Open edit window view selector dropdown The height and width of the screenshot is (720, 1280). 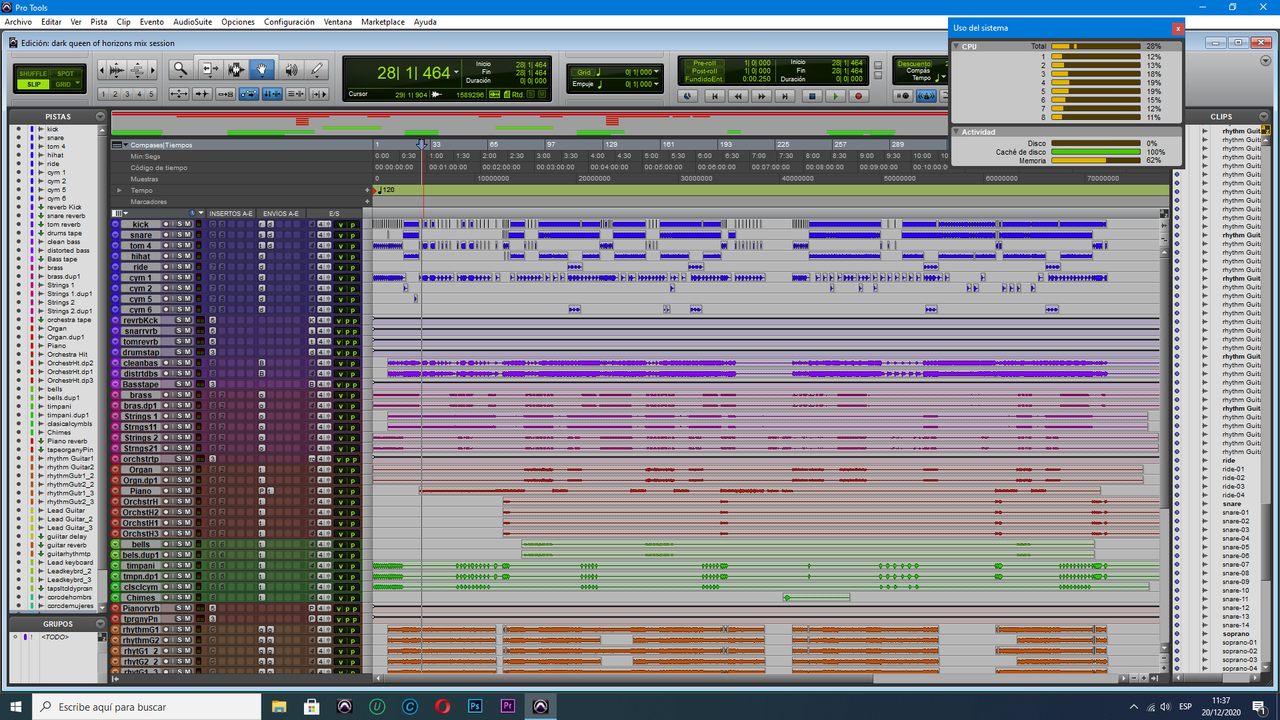(x=119, y=213)
